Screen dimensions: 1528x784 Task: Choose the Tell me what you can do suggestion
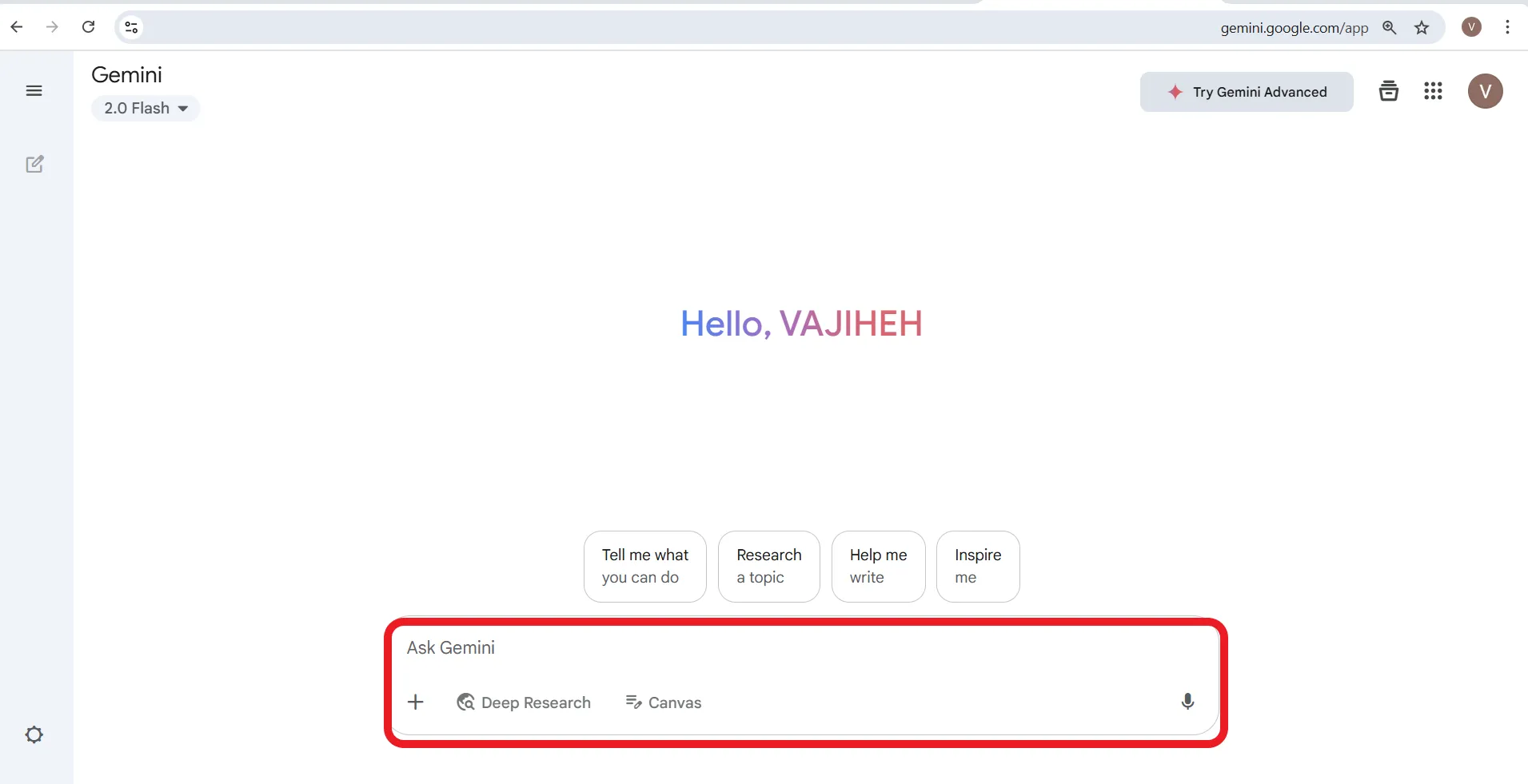click(x=645, y=567)
